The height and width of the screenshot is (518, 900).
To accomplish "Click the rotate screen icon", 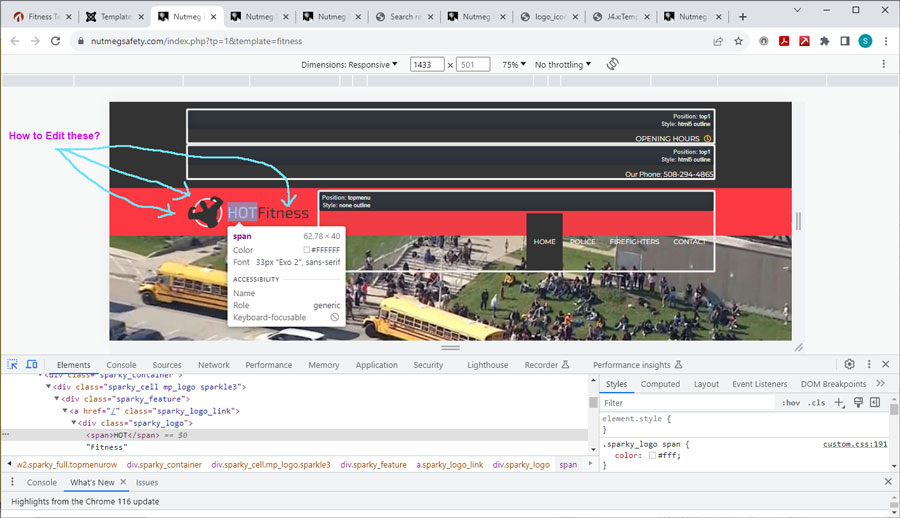I will click(x=612, y=64).
